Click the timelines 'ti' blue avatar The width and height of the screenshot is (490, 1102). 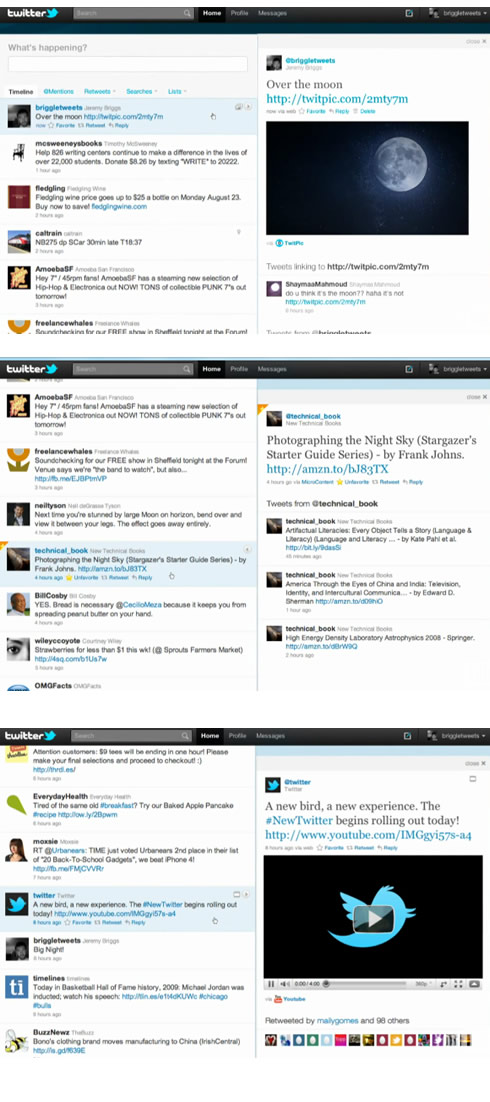coord(17,985)
